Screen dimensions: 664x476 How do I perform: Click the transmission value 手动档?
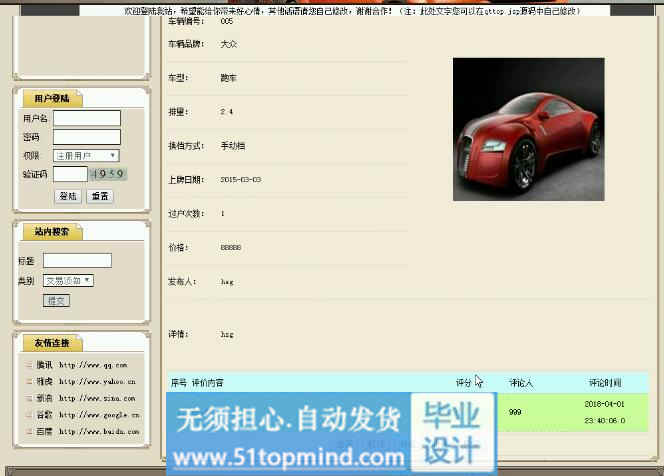pyautogui.click(x=232, y=146)
